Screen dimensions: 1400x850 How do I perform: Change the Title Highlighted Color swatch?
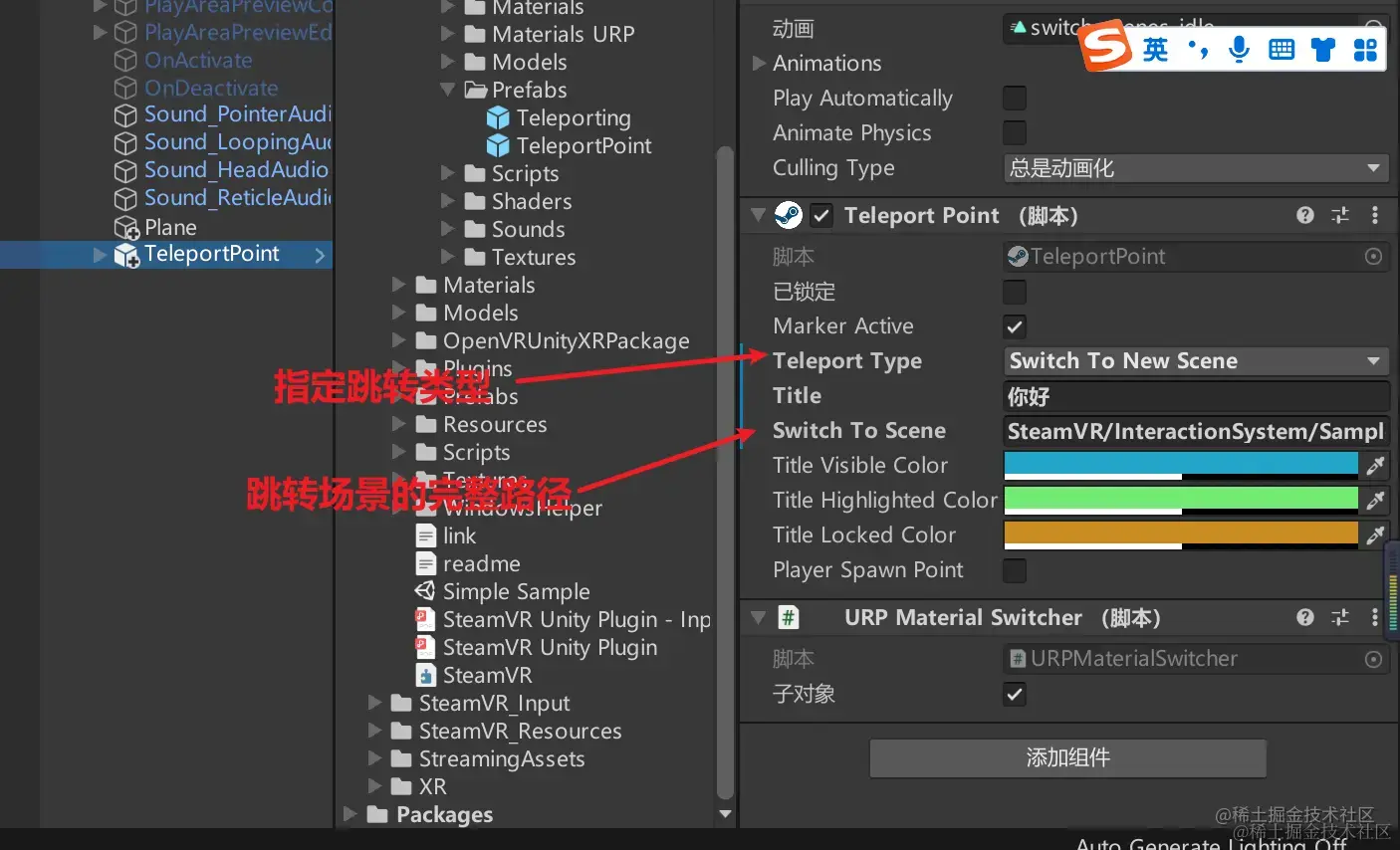point(1181,500)
